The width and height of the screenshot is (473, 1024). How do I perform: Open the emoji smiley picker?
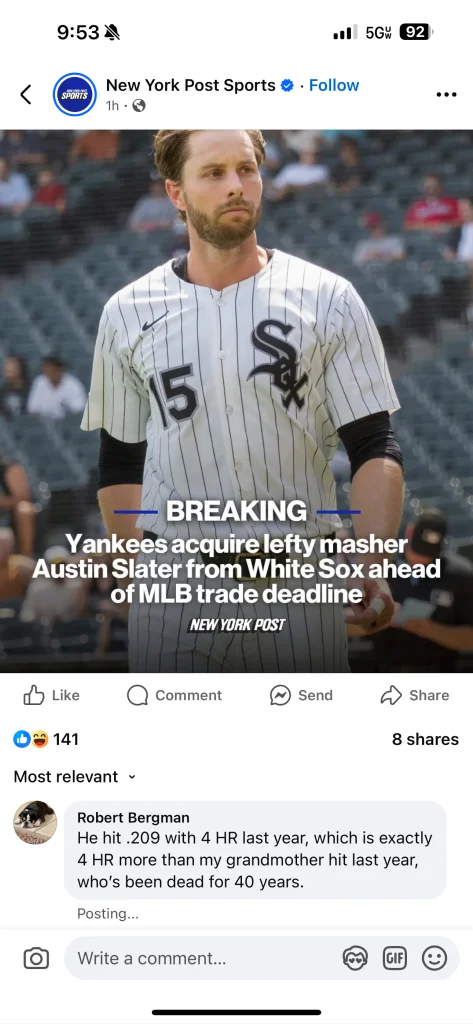click(434, 958)
